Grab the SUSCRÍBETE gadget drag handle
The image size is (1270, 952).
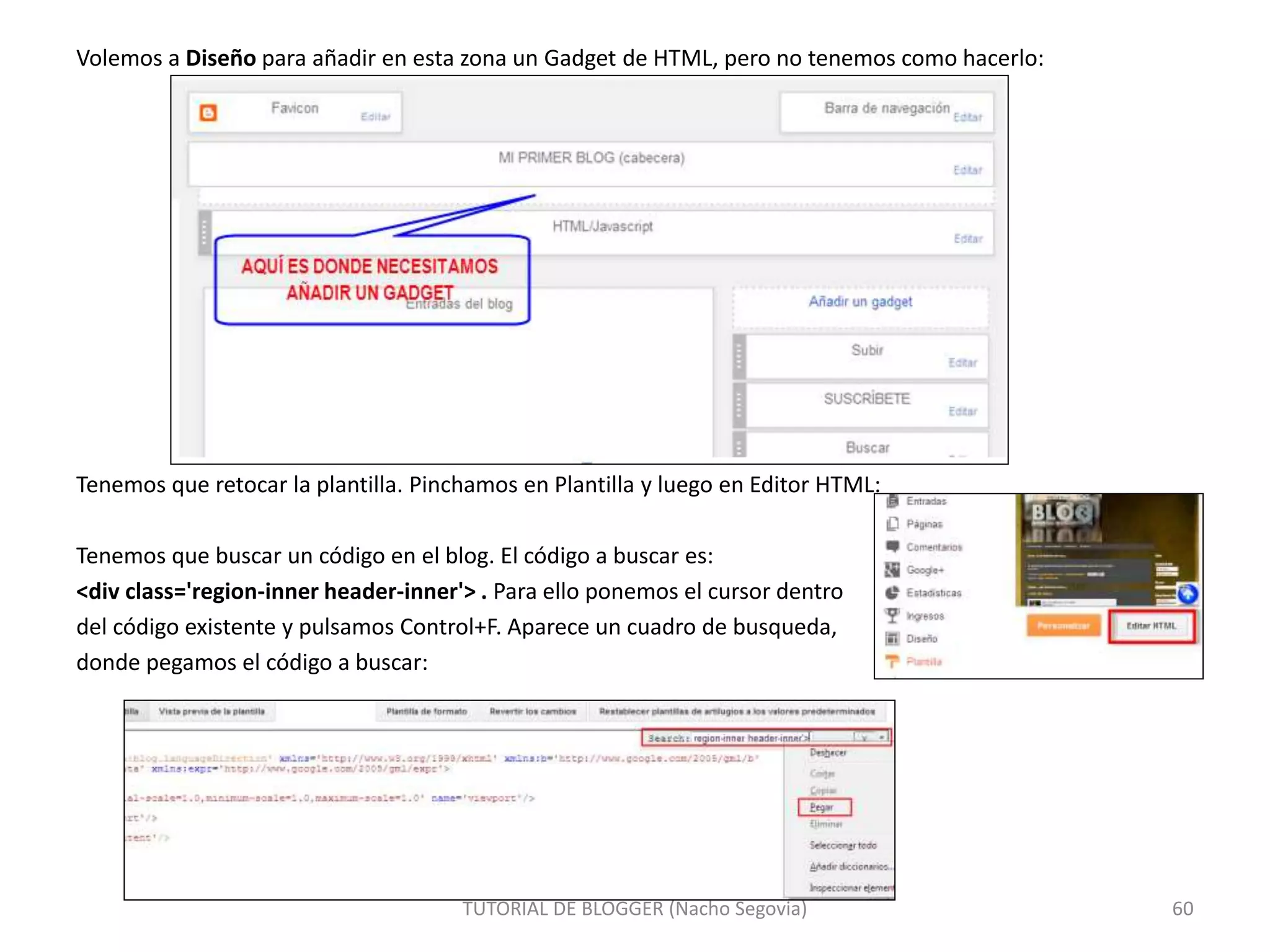739,405
